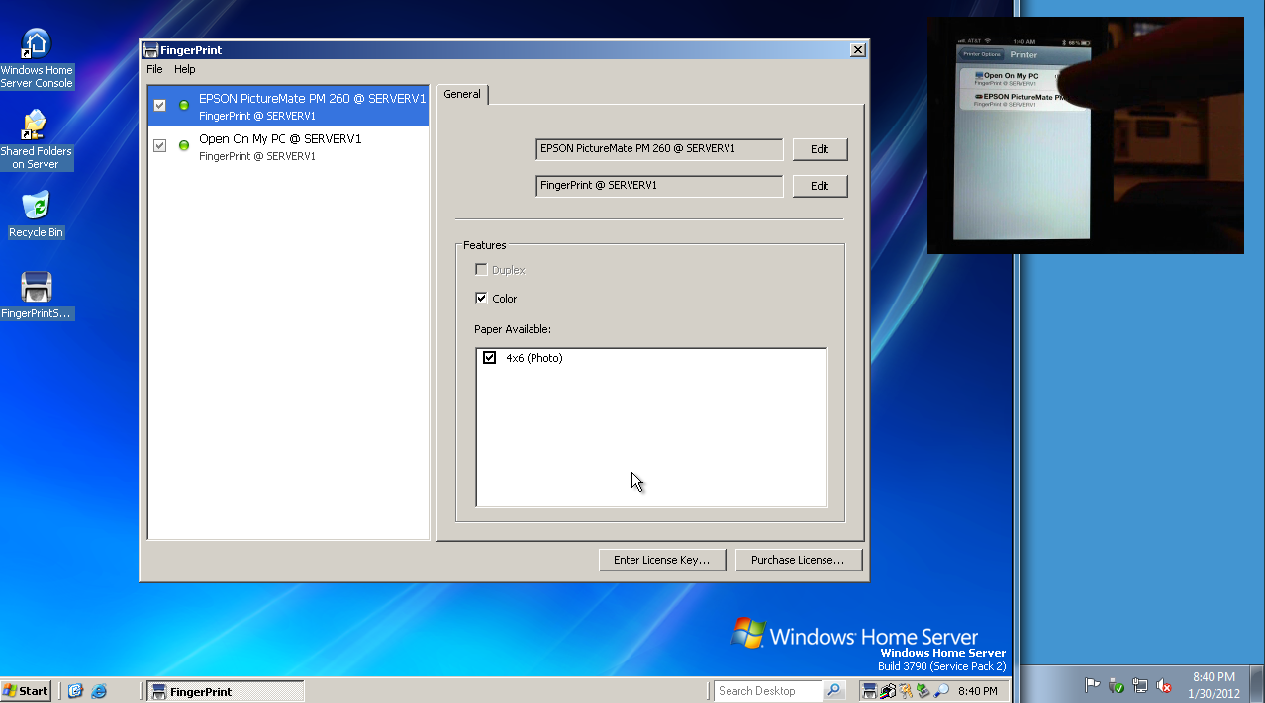The image size is (1265, 703).
Task: Uncheck the Color feature checkbox
Action: 481,298
